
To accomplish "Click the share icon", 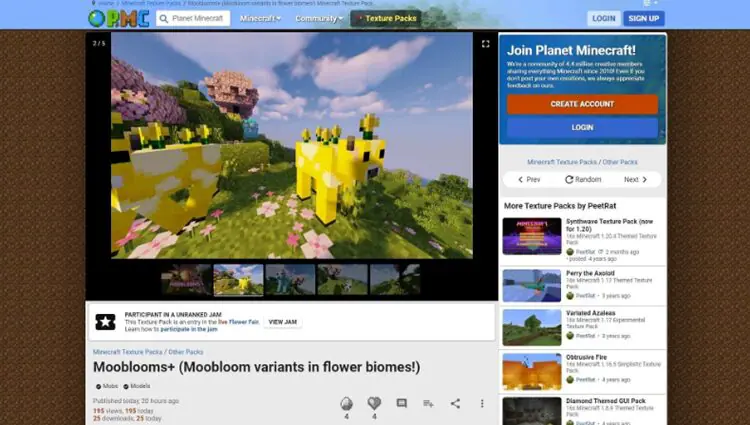I will [x=455, y=403].
